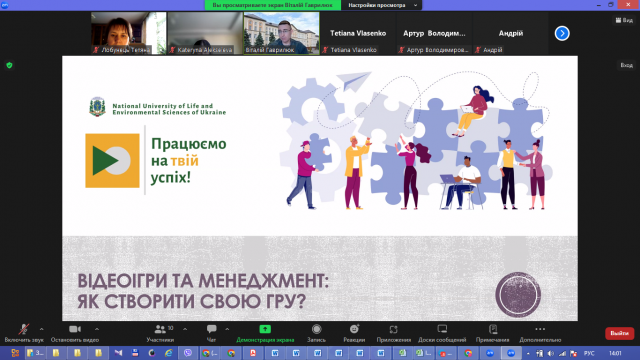Screen dimensions: 640x360
Task: Open the green shield encryption info icon
Action: [x=9, y=65]
